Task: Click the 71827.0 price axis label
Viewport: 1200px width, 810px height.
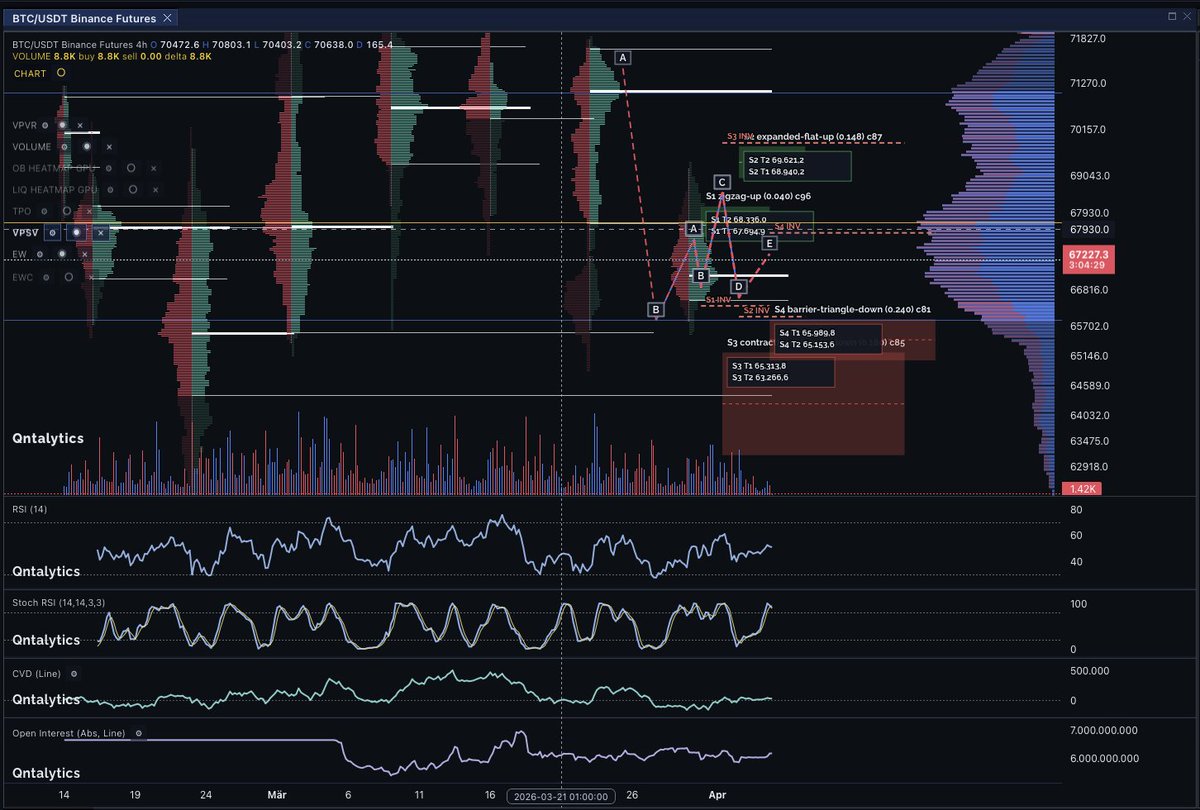Action: (1087, 38)
